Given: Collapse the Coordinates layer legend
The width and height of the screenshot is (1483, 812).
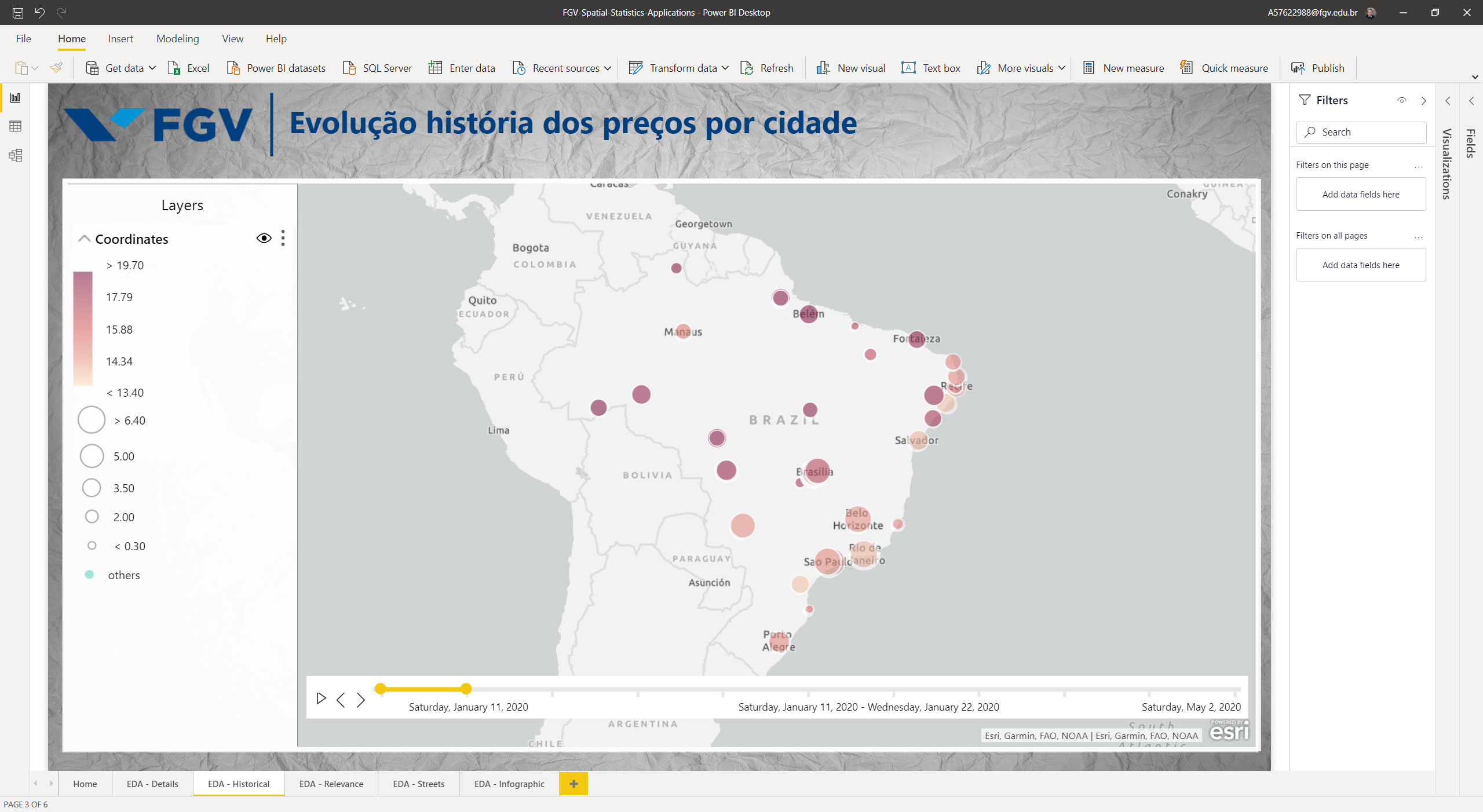Looking at the screenshot, I should [x=85, y=239].
